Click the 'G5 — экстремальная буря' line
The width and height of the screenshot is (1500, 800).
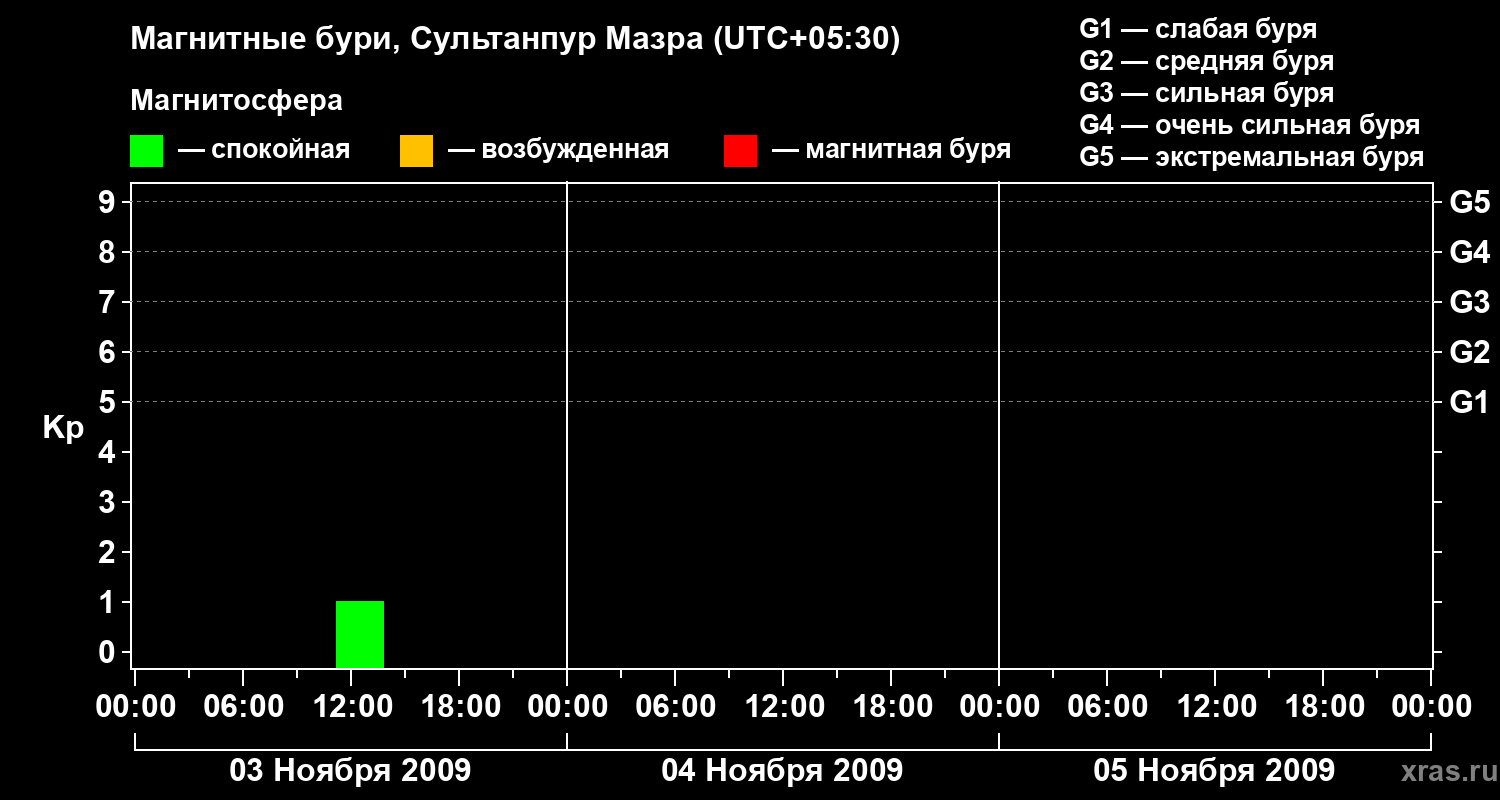coord(1252,157)
